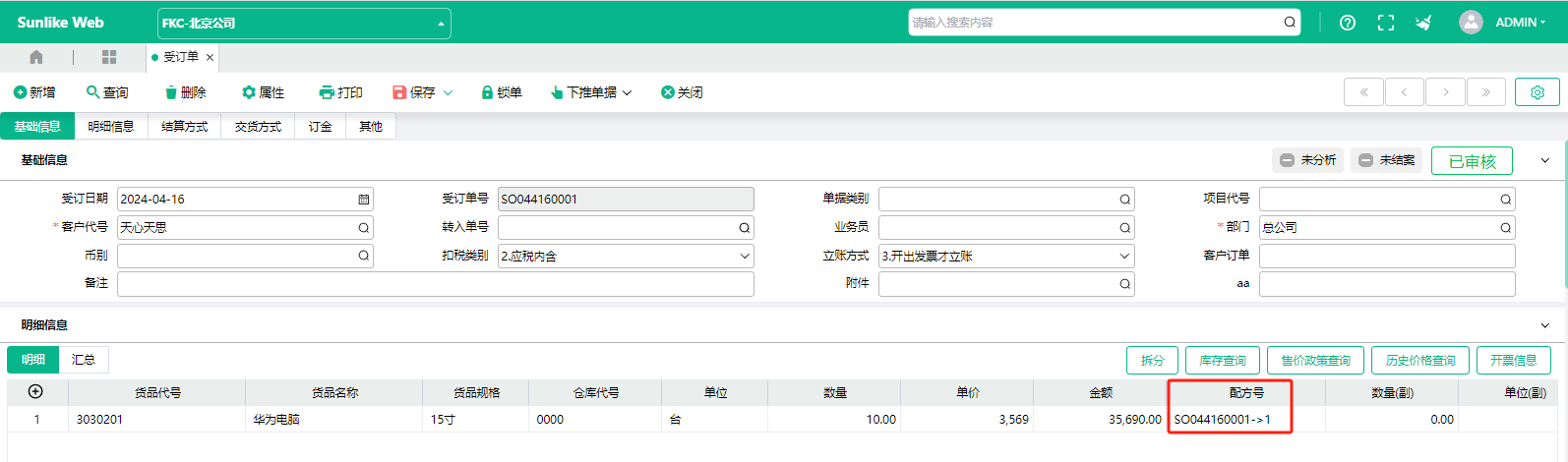The image size is (1568, 462).
Task: Open the home page icon
Action: 36,57
